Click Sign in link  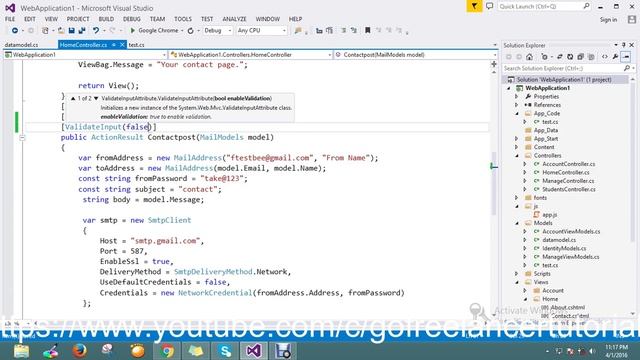[608, 20]
